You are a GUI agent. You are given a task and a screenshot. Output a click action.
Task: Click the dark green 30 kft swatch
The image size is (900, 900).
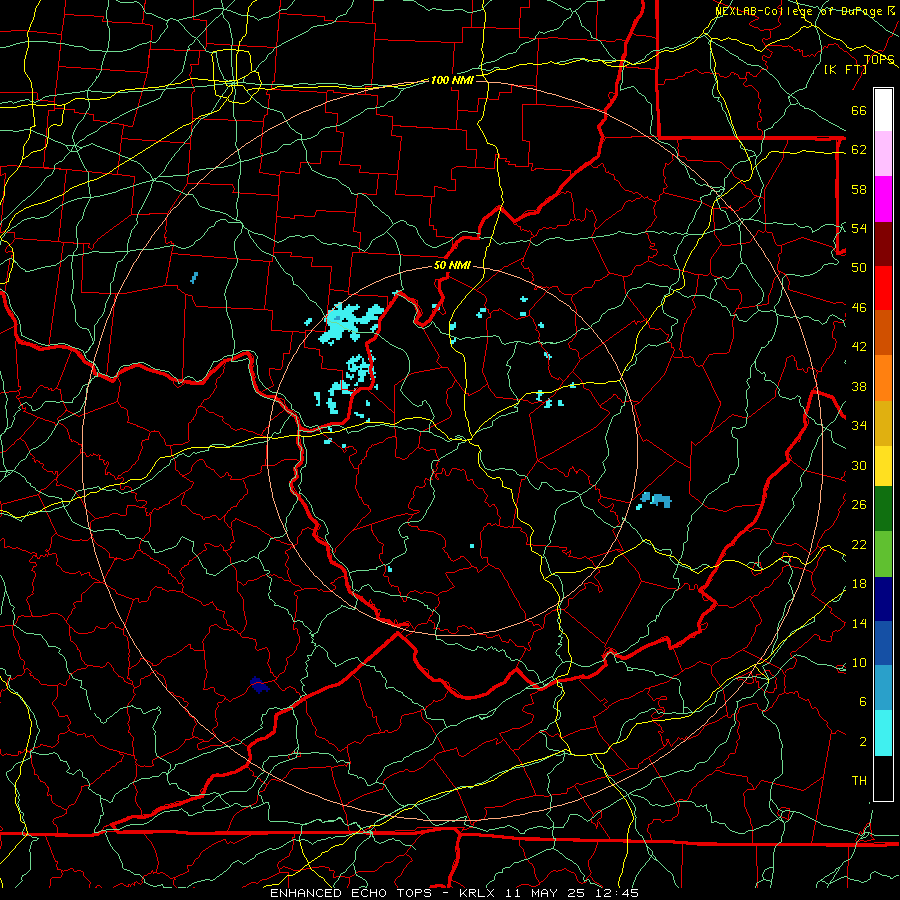[883, 509]
